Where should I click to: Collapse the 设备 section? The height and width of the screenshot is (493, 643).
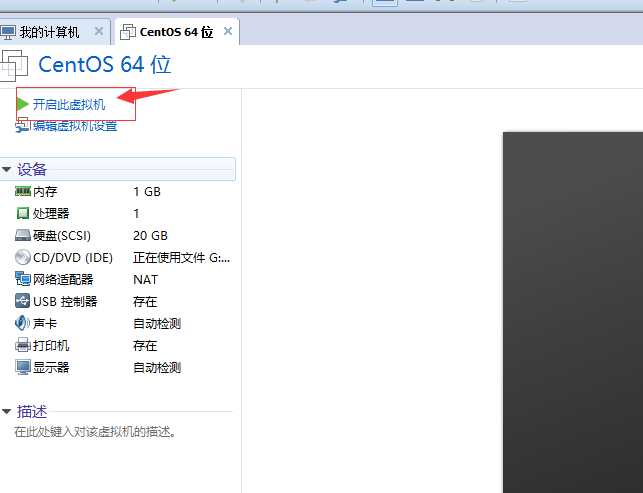7,169
